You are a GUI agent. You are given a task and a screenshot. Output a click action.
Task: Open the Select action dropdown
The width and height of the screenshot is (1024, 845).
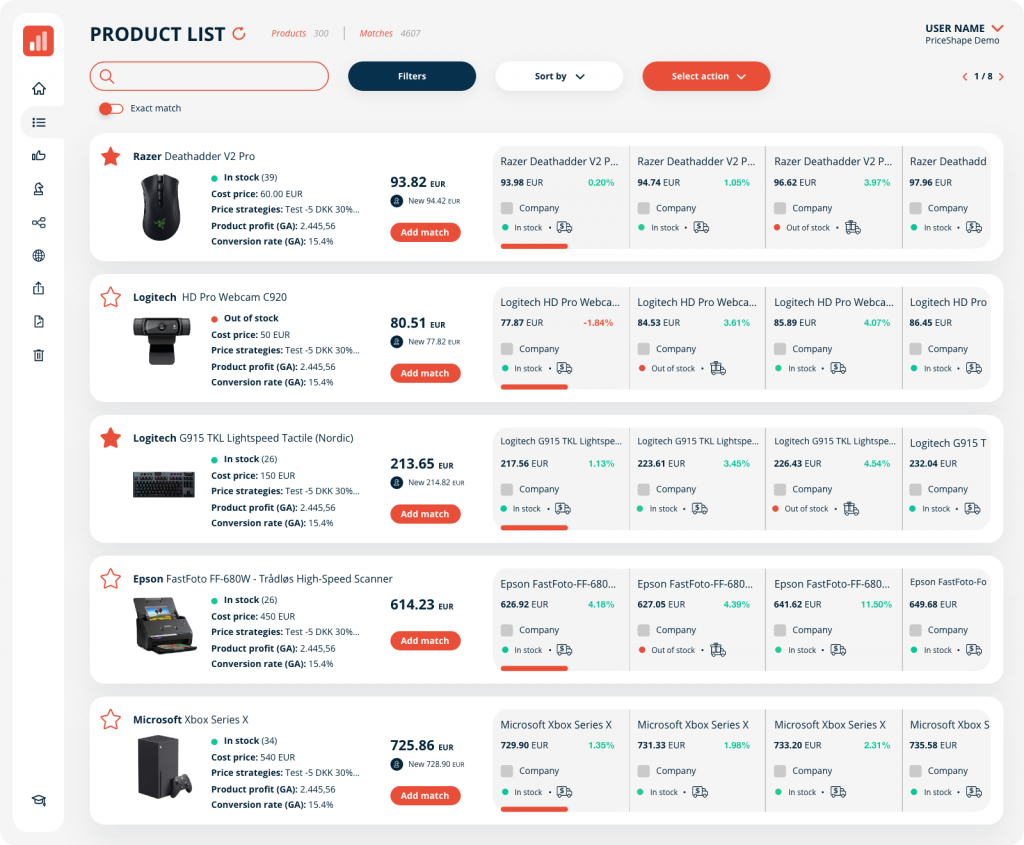coord(706,76)
